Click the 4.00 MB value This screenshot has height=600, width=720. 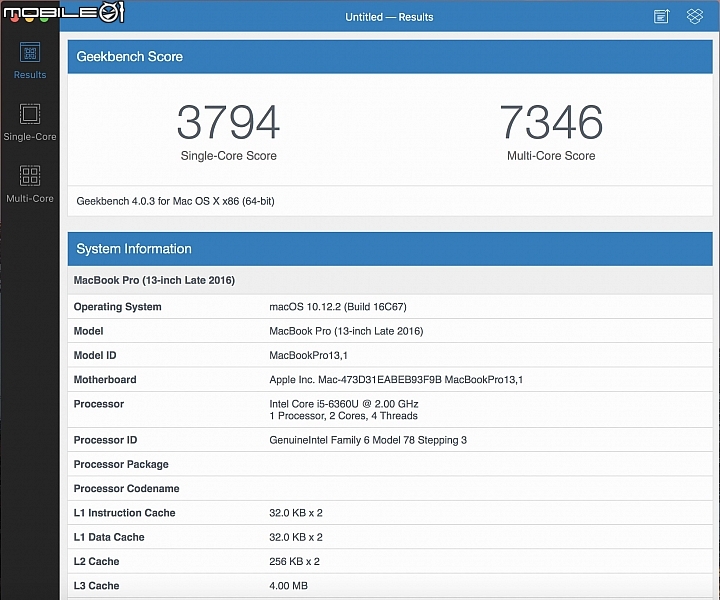(288, 586)
